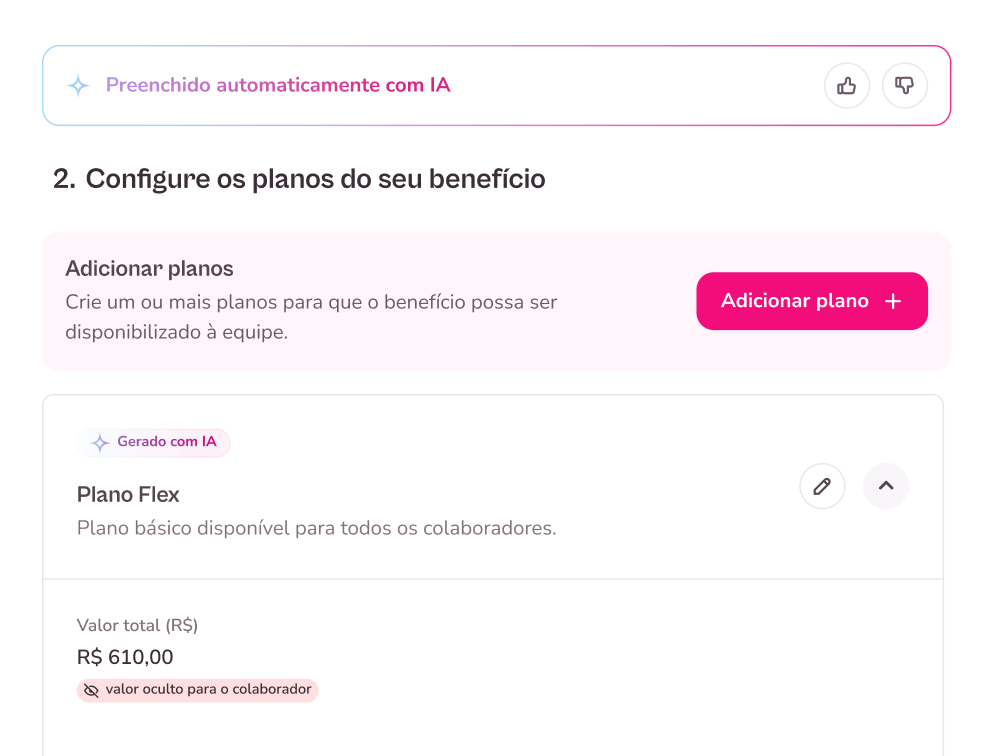The image size is (993, 756).
Task: Click the Valor total (R$) label
Action: point(137,625)
